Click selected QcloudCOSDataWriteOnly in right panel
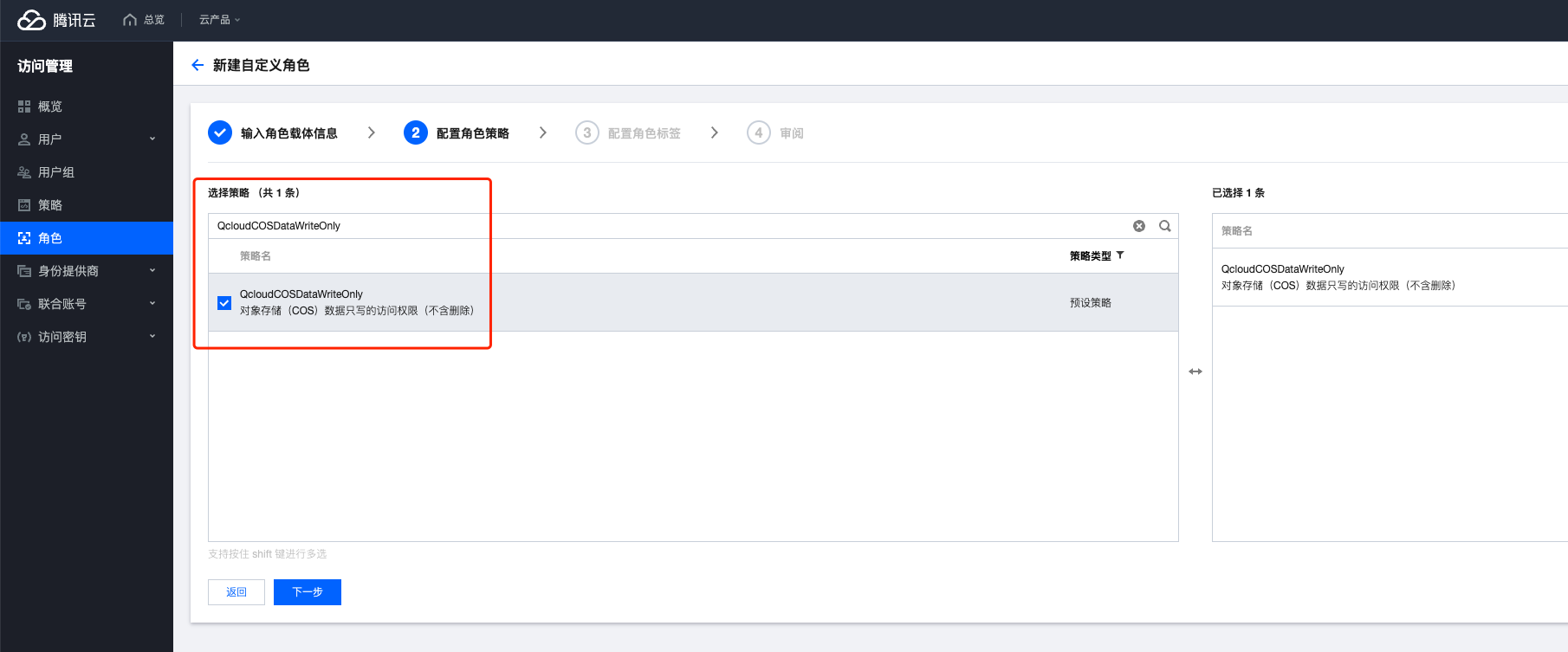1568x652 pixels. pyautogui.click(x=1283, y=269)
